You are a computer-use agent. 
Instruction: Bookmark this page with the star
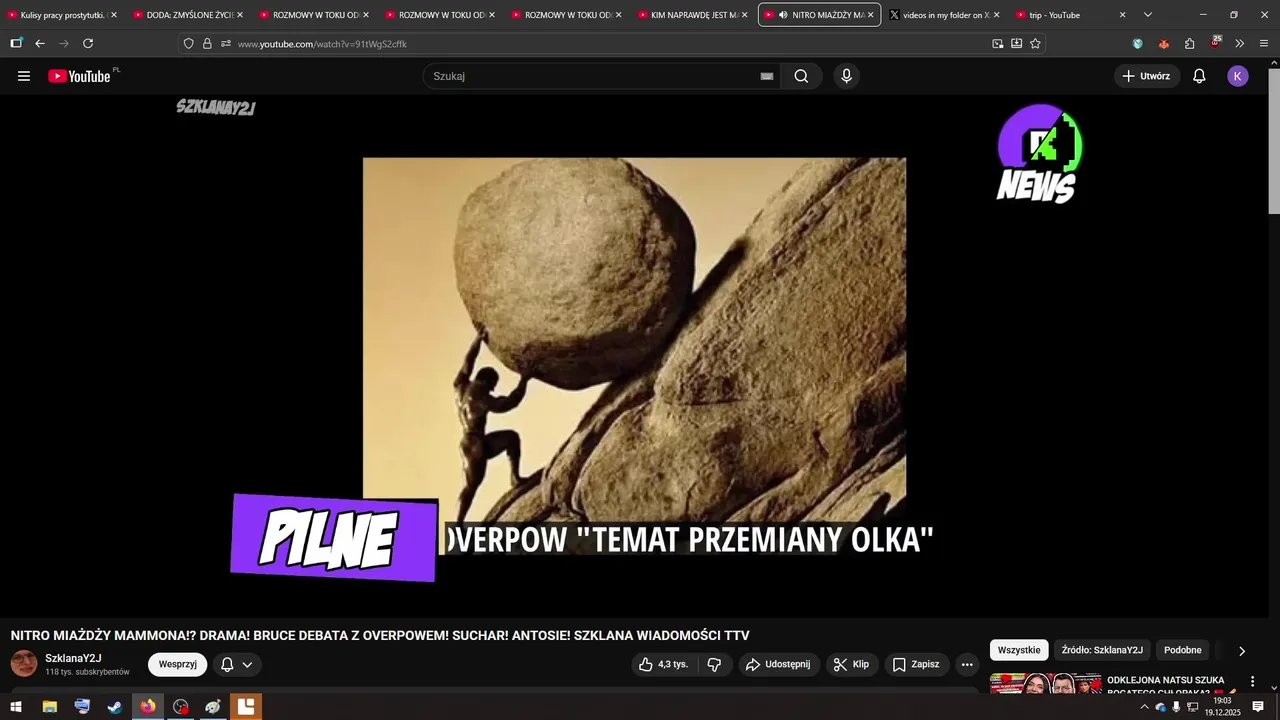click(1035, 44)
